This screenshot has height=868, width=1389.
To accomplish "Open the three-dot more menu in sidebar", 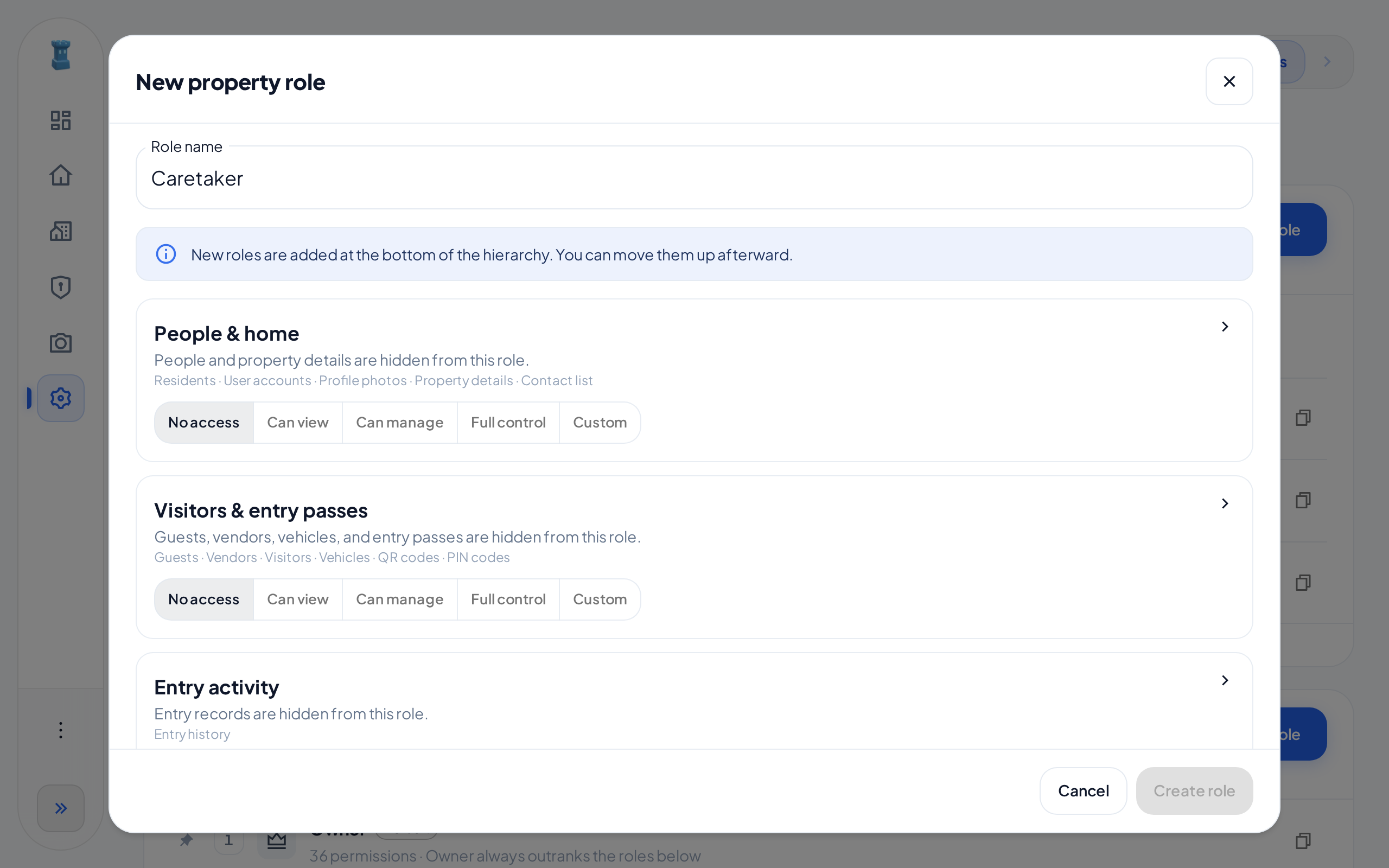I will pos(60,730).
